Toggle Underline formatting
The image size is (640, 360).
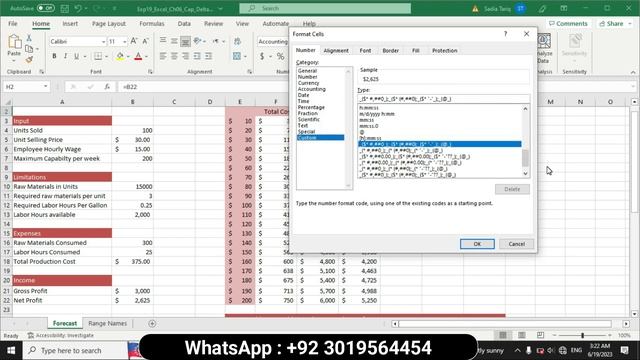(76, 56)
